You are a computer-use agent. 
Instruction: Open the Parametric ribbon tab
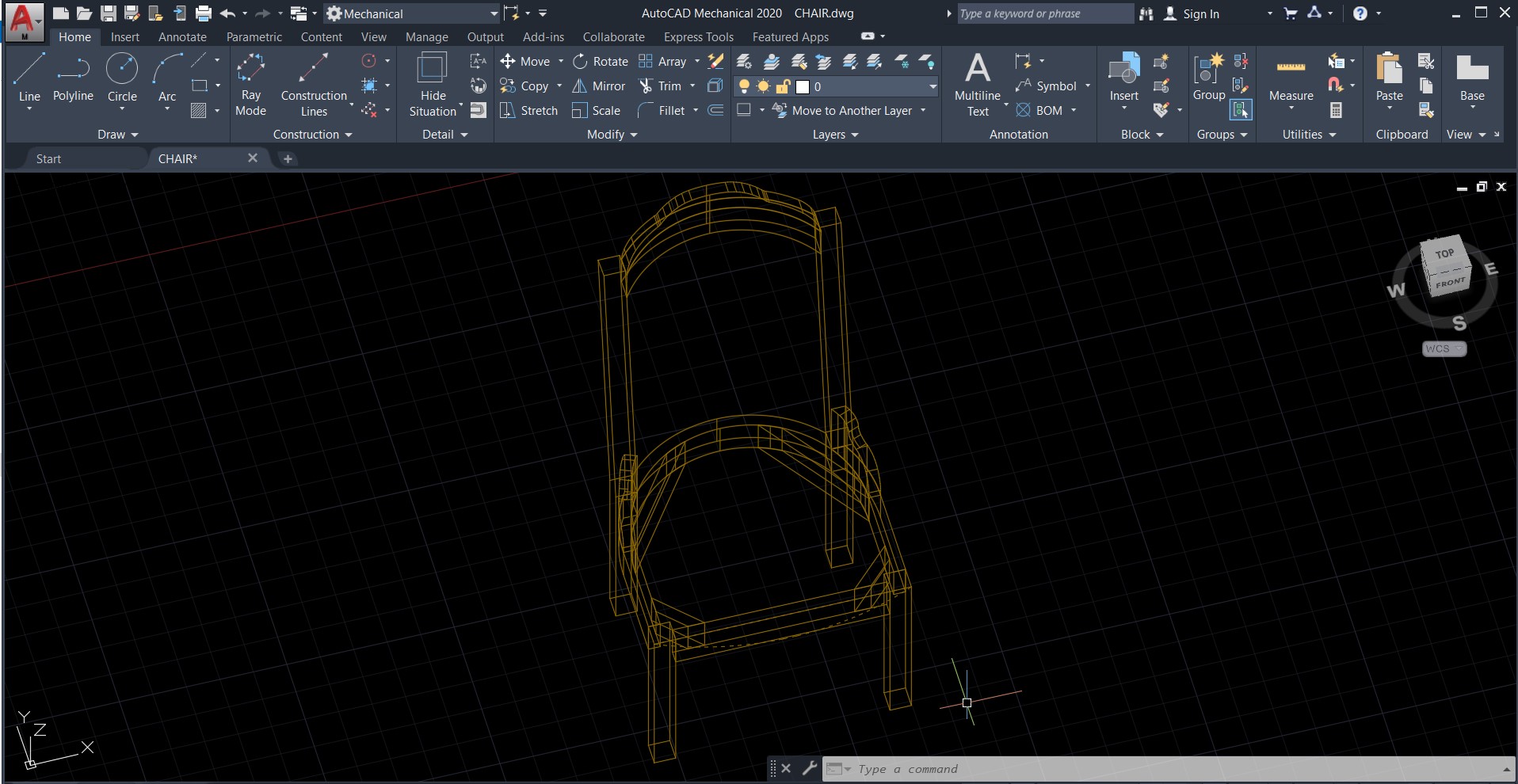[254, 37]
